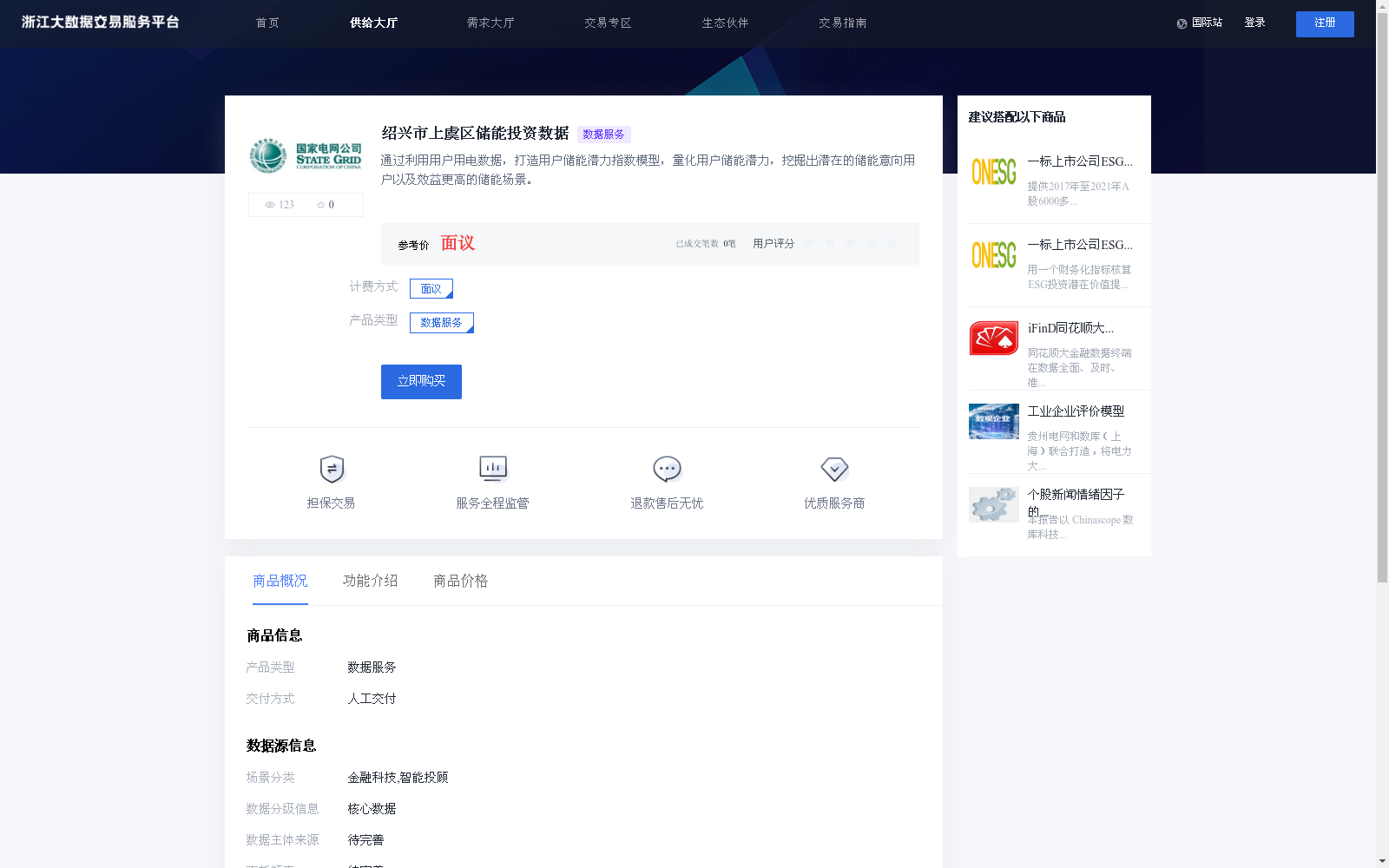This screenshot has width=1389, height=868.
Task: Click the 登录 link
Action: tap(1254, 23)
